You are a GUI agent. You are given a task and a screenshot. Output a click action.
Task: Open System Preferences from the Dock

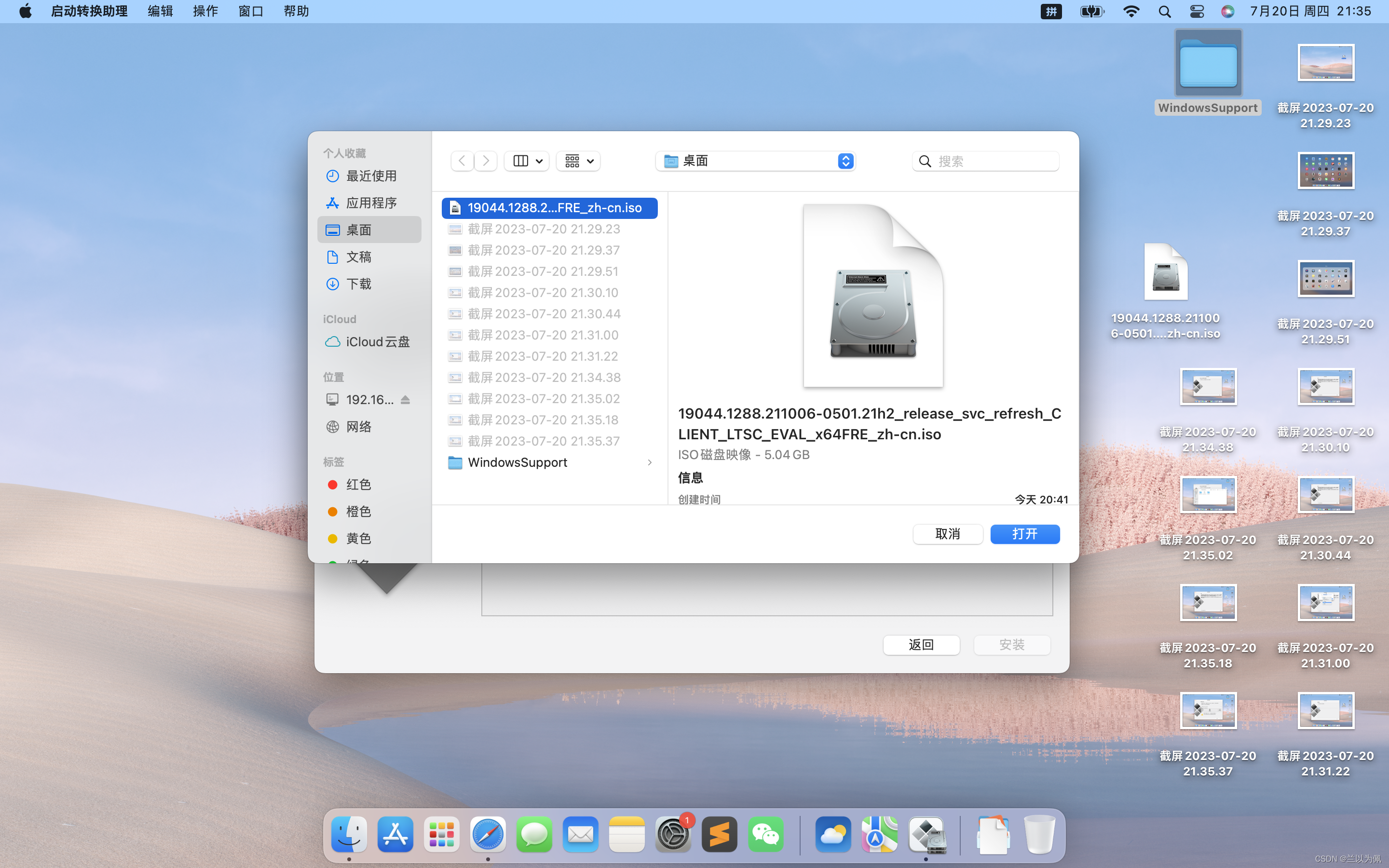tap(673, 834)
